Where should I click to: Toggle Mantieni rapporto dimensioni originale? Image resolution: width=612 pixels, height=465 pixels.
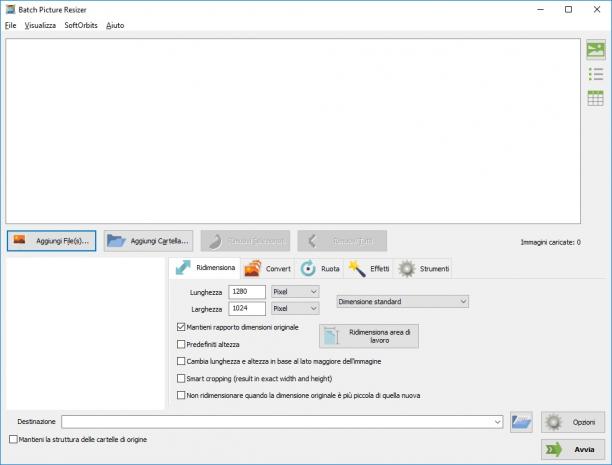[181, 327]
